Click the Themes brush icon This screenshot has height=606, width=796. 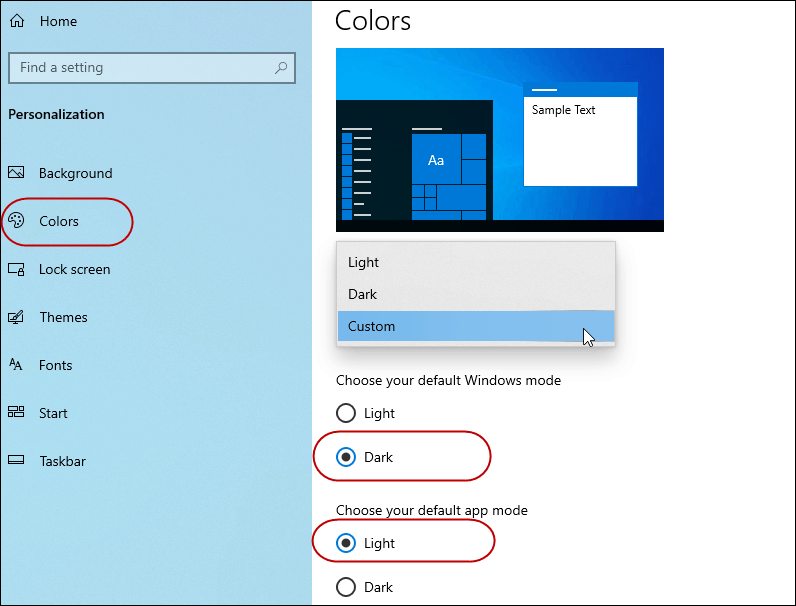[x=16, y=317]
